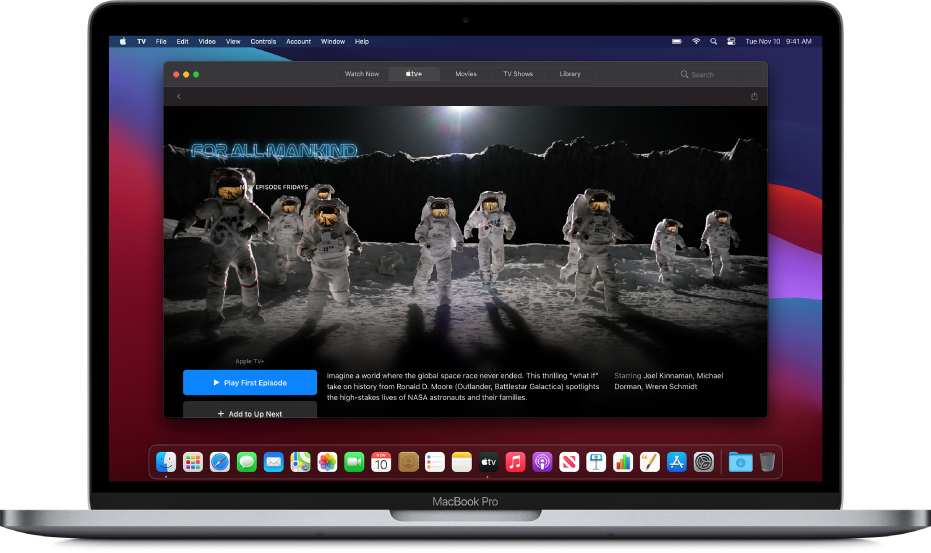
Task: Open Finder from the Dock
Action: tap(166, 462)
